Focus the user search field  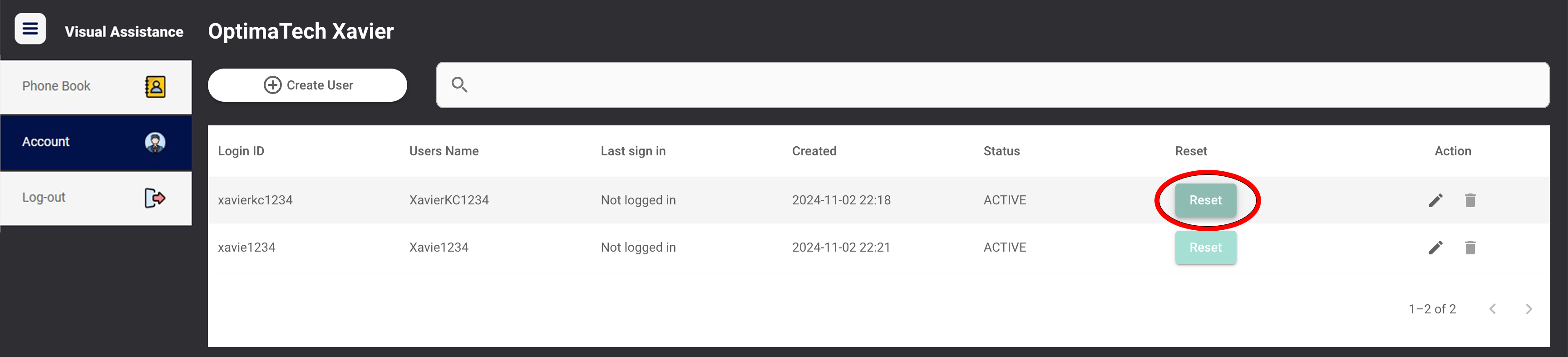pos(993,84)
